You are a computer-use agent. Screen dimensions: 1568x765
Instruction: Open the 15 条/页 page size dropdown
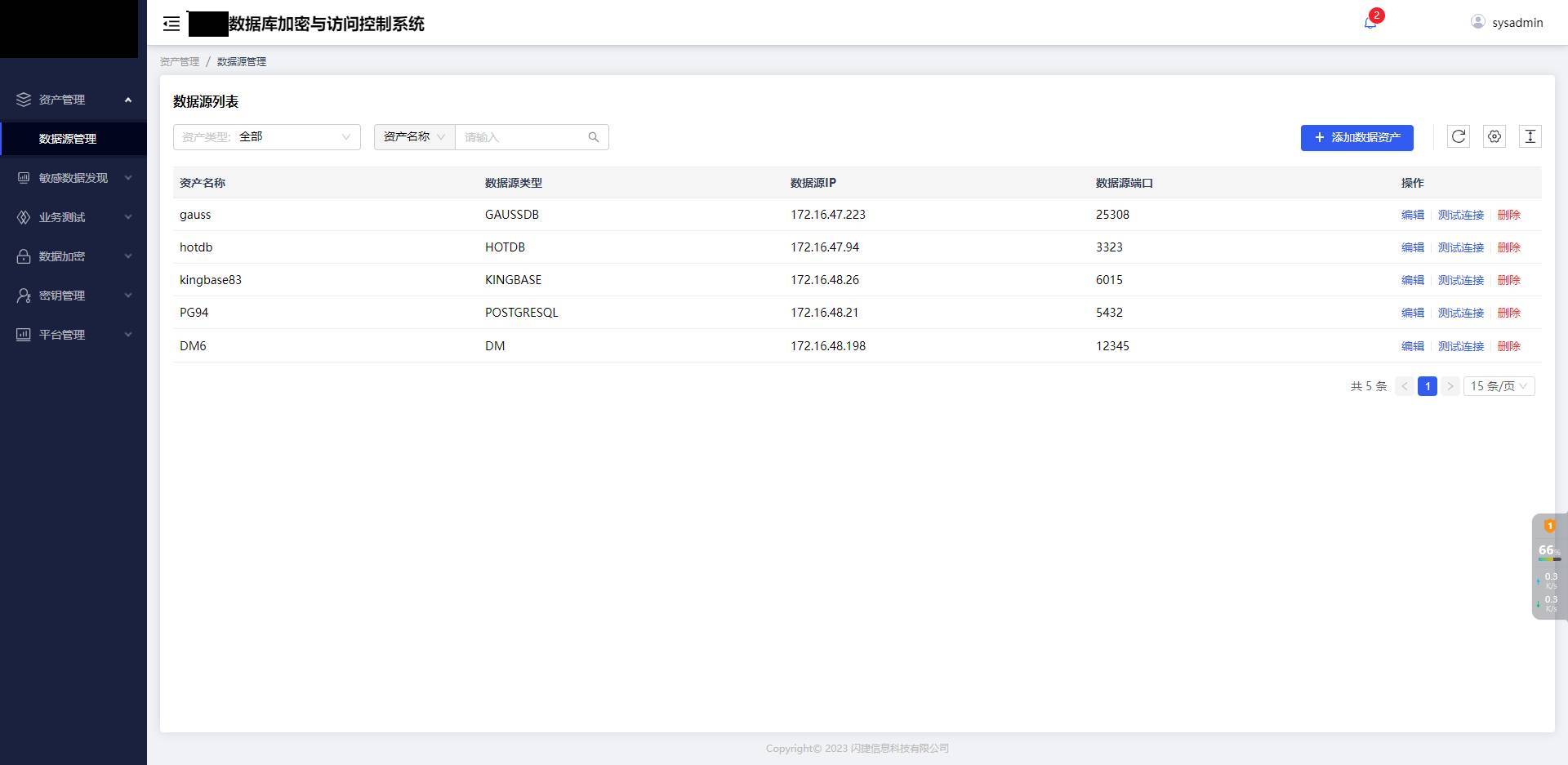click(1499, 386)
